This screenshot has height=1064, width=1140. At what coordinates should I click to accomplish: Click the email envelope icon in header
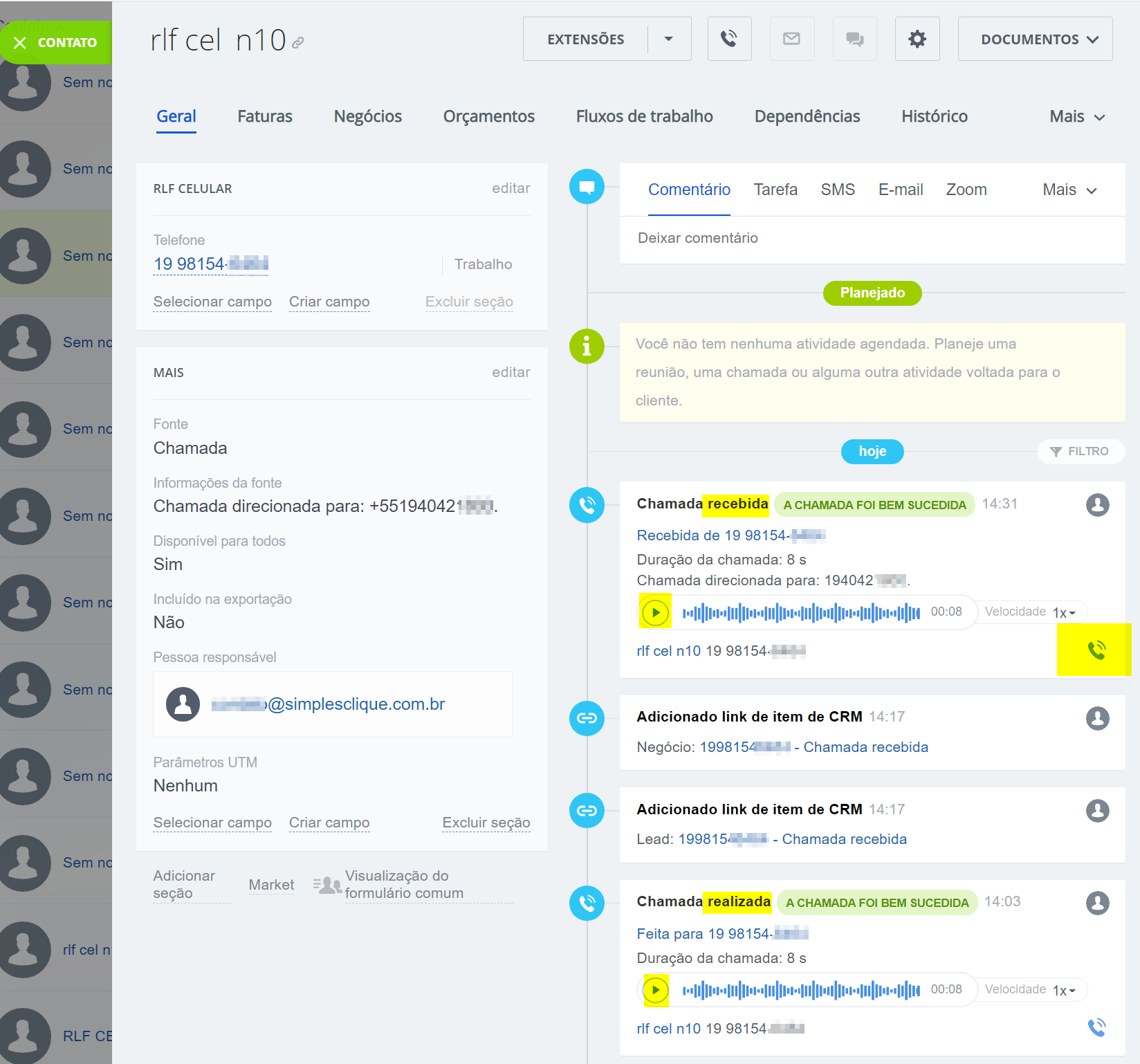(x=791, y=39)
